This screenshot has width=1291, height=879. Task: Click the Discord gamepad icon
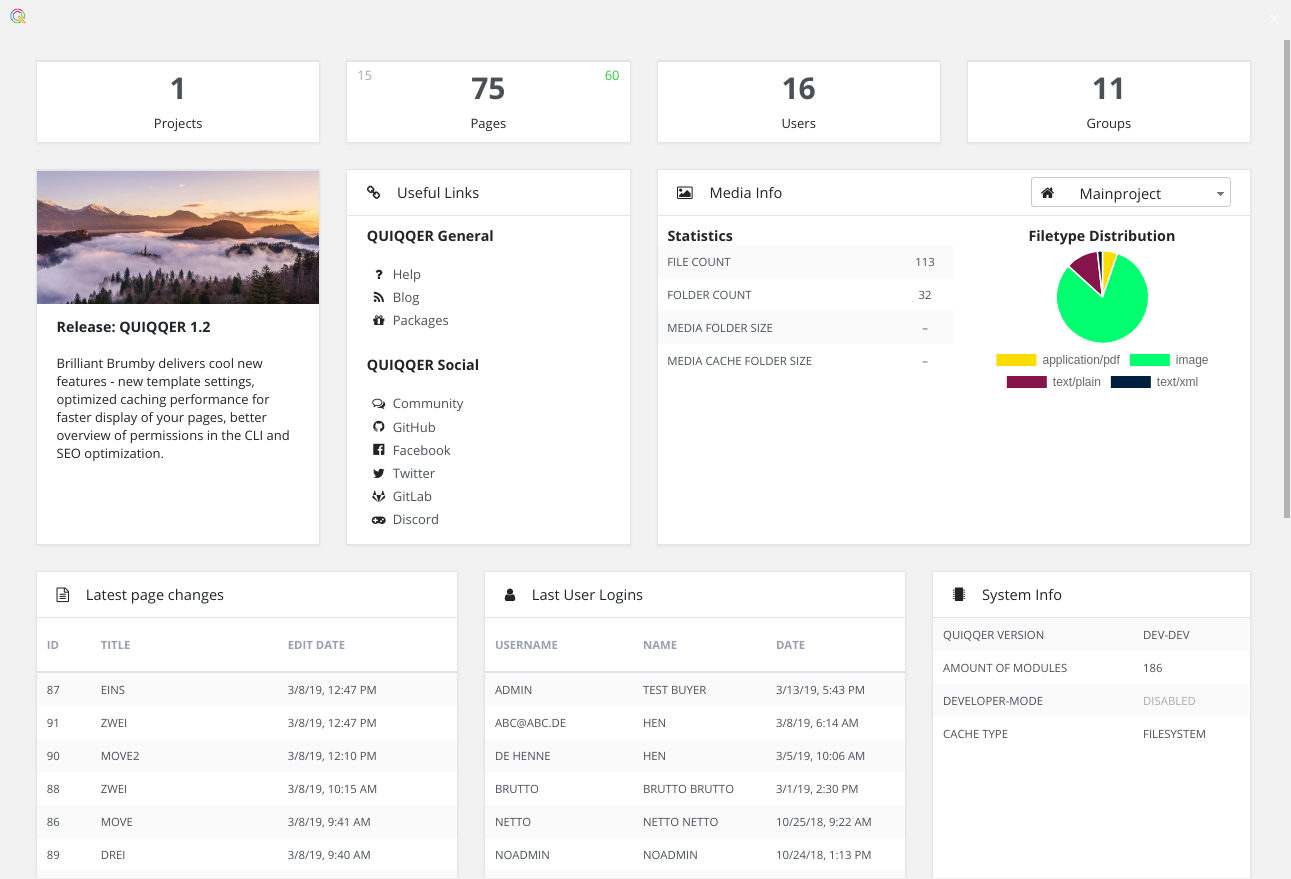[378, 520]
